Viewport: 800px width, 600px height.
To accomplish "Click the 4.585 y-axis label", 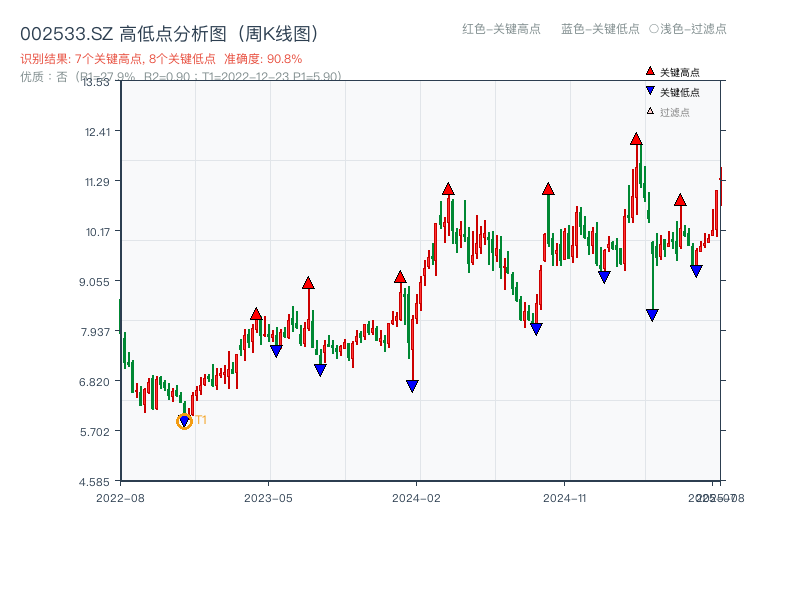I will (94, 482).
